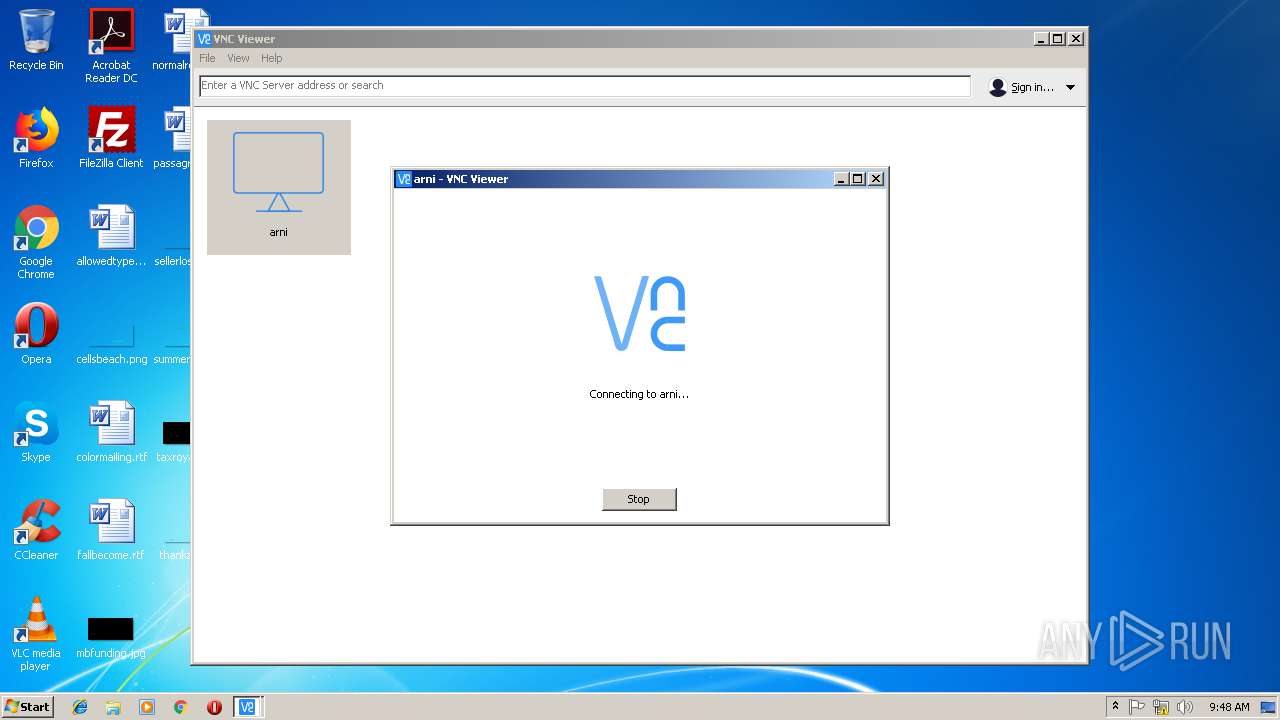The width and height of the screenshot is (1280, 720).
Task: Maximize the main VNC Viewer window
Action: tap(1058, 39)
